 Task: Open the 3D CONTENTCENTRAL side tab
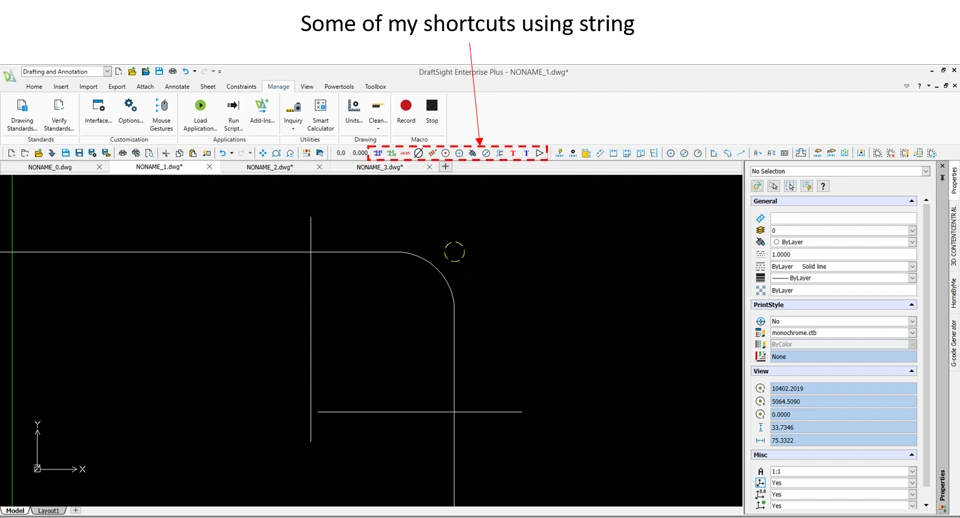pos(953,235)
